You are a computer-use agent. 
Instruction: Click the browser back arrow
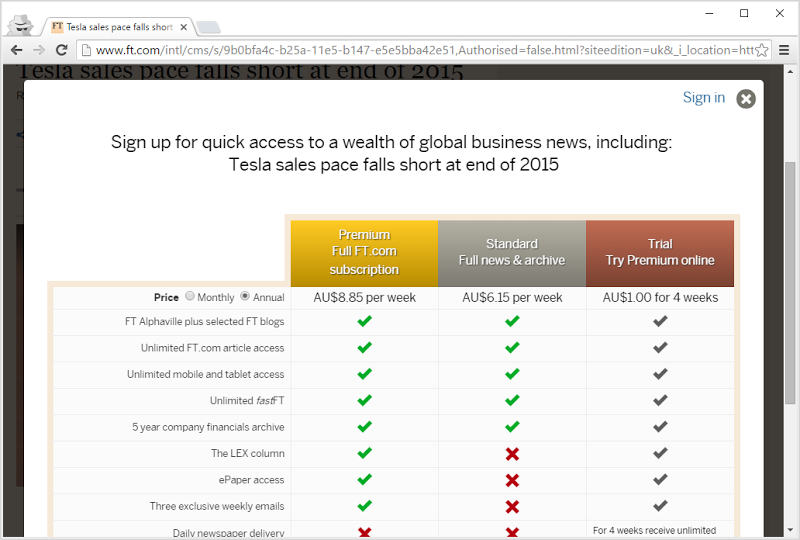pyautogui.click(x=17, y=50)
